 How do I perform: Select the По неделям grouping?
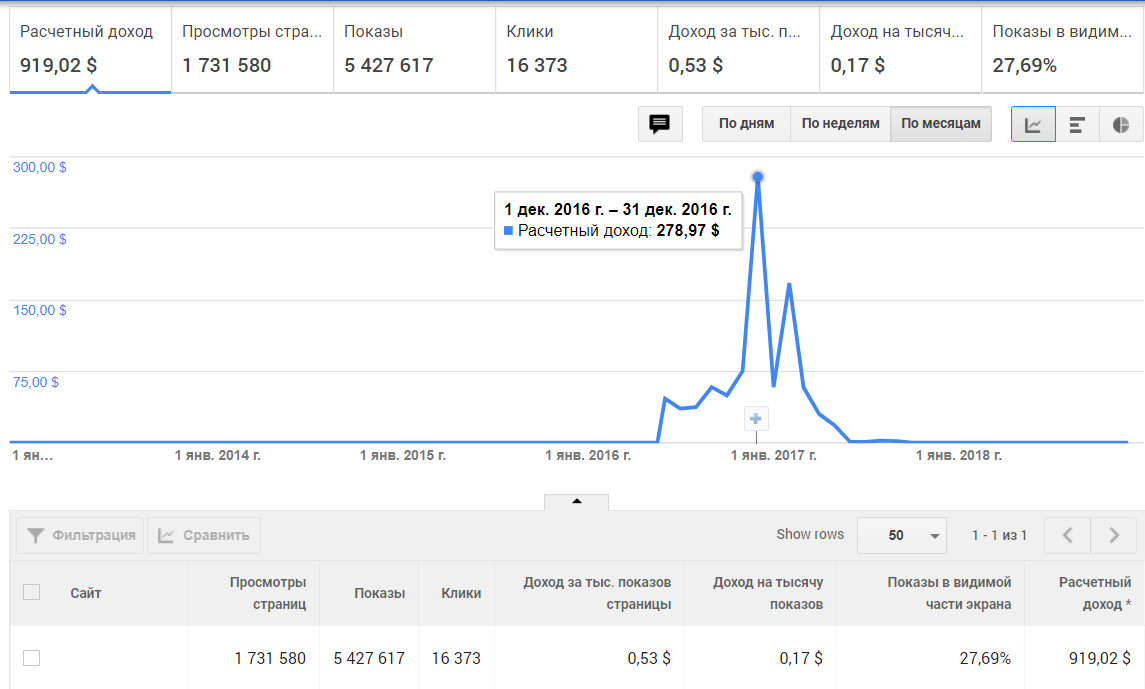[840, 124]
